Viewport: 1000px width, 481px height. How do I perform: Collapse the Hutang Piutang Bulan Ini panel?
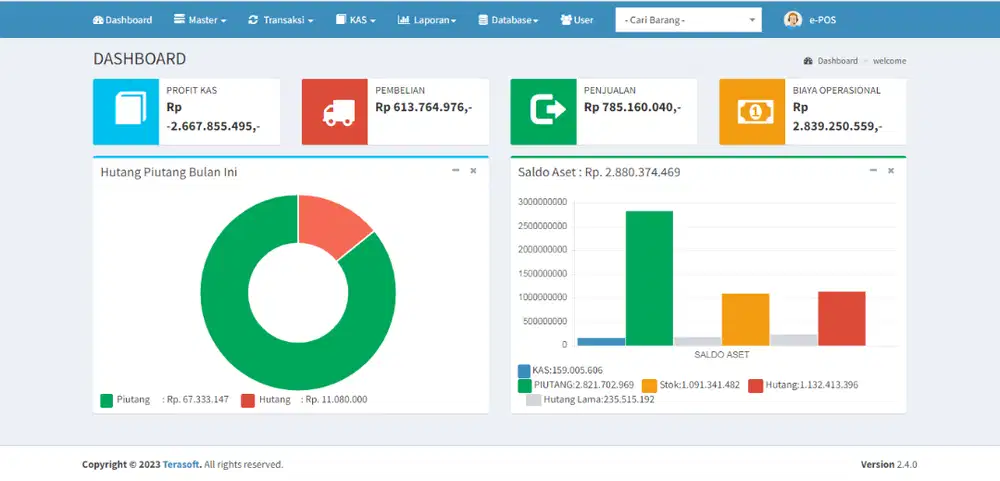[456, 171]
